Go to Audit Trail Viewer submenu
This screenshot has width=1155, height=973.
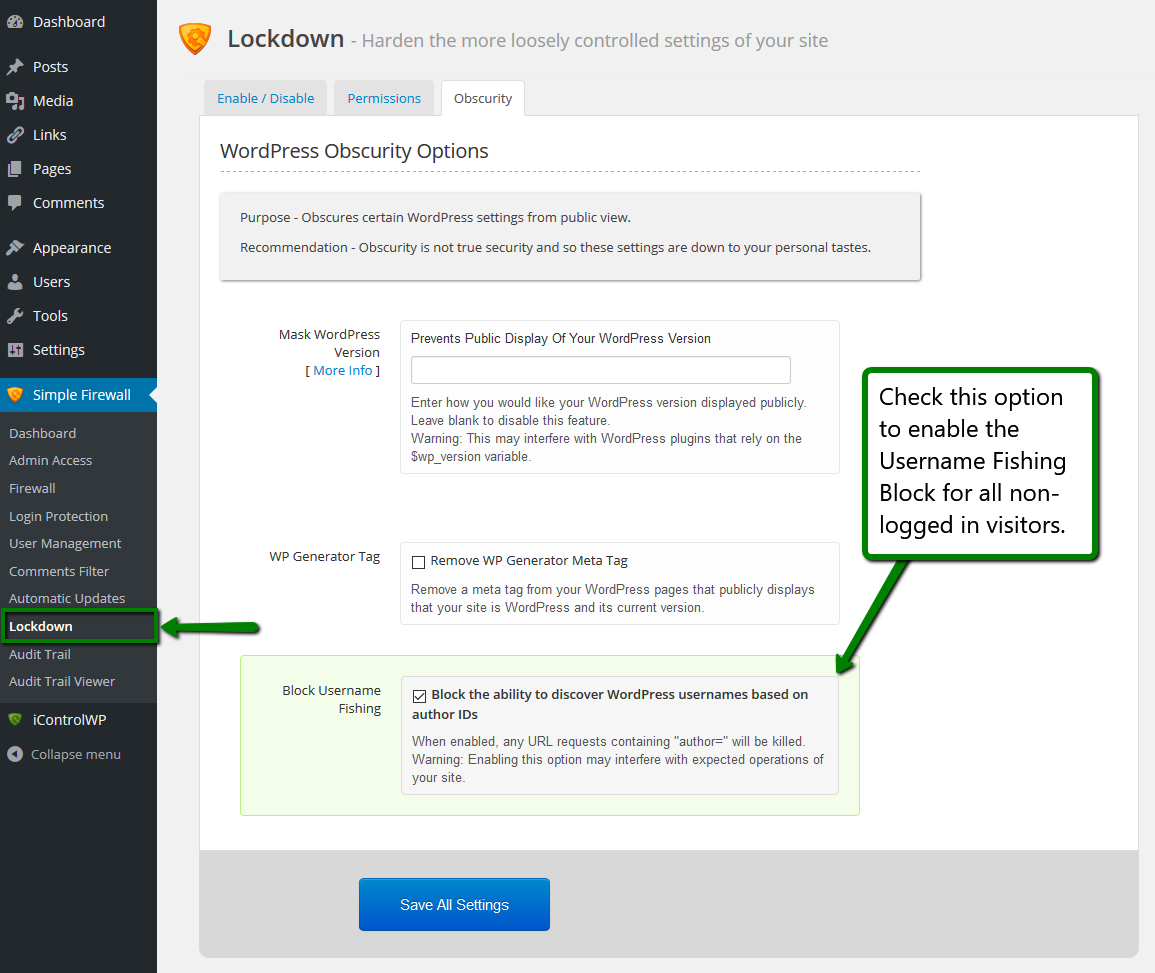(x=61, y=682)
